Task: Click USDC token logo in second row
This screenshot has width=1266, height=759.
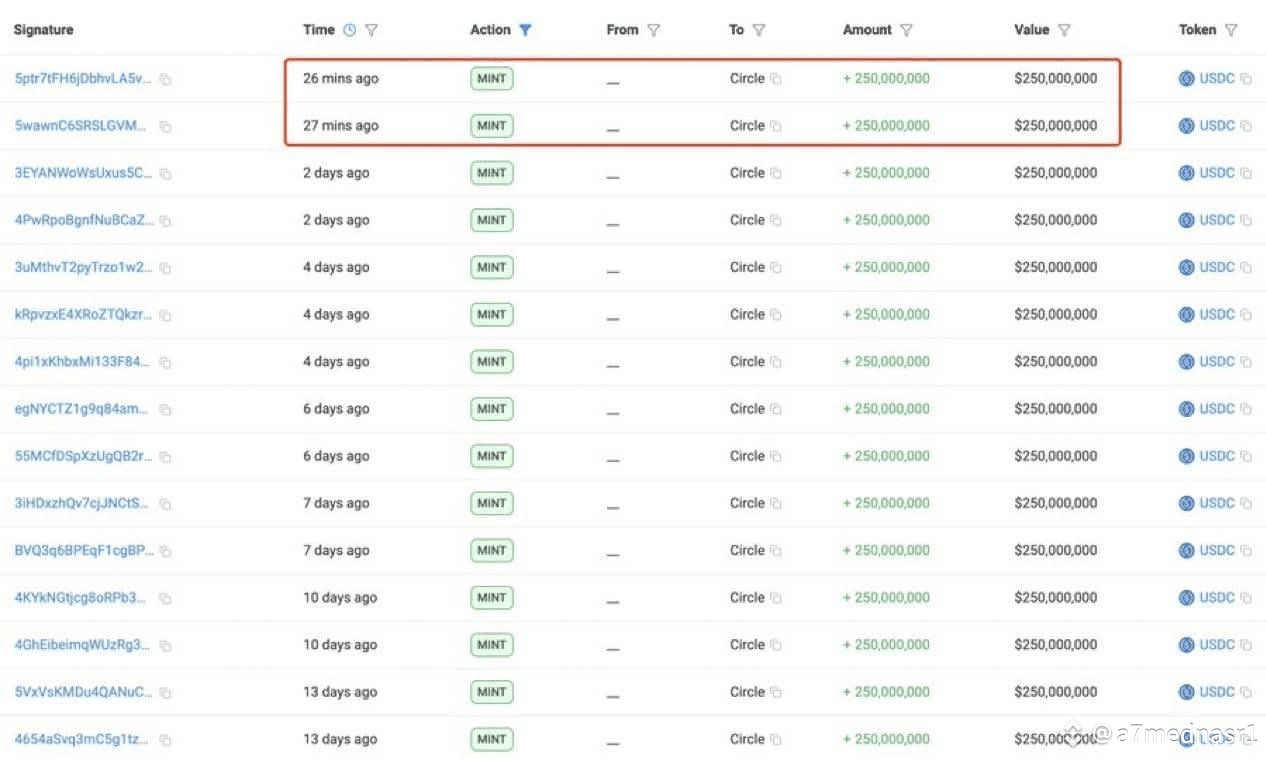Action: [1186, 126]
